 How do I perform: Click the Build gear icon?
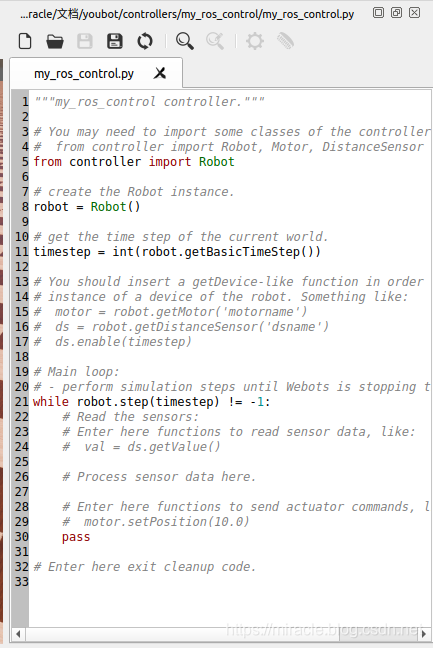pyautogui.click(x=255, y=41)
